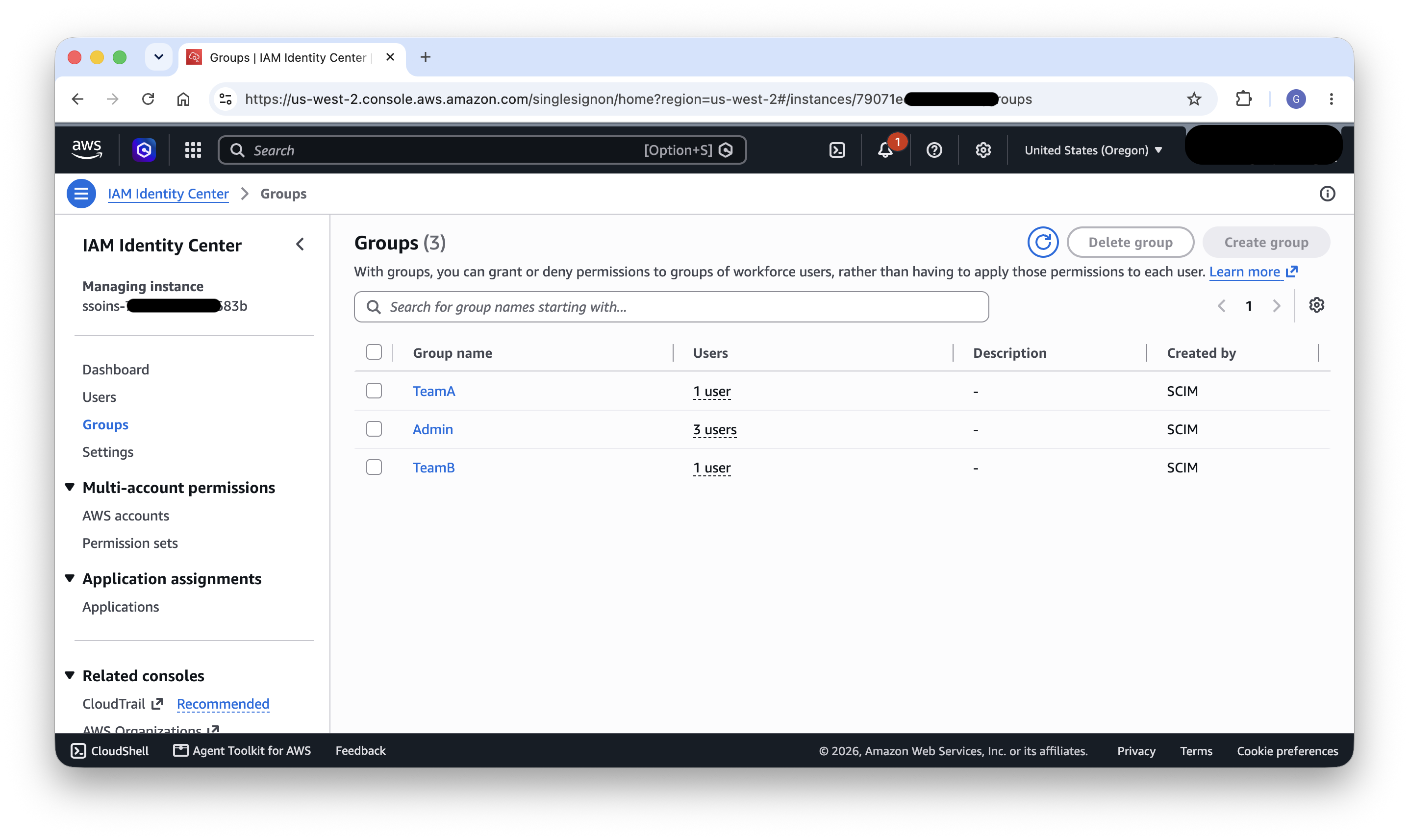This screenshot has width=1409, height=840.
Task: Open the Amazon Q icon in the AWS header
Action: (144, 150)
